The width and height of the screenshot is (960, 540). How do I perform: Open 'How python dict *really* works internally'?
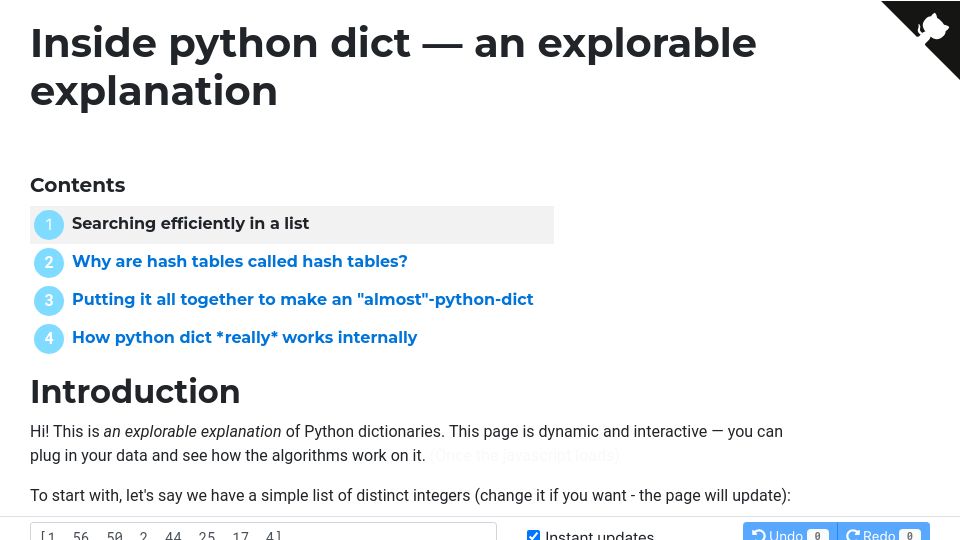click(244, 337)
